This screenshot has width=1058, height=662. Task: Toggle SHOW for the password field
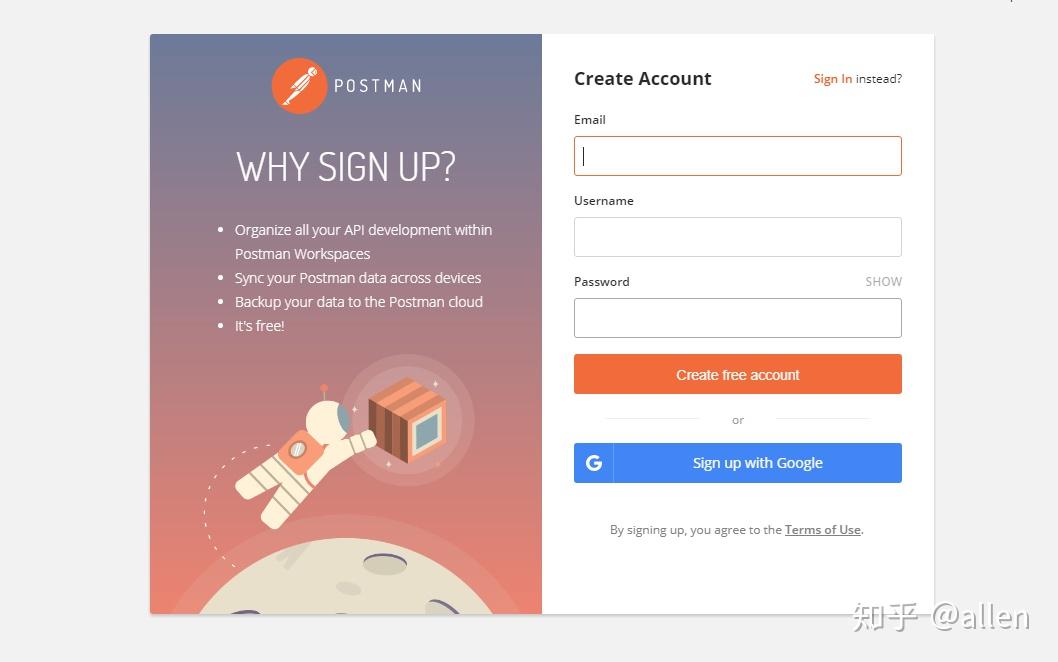[x=883, y=281]
